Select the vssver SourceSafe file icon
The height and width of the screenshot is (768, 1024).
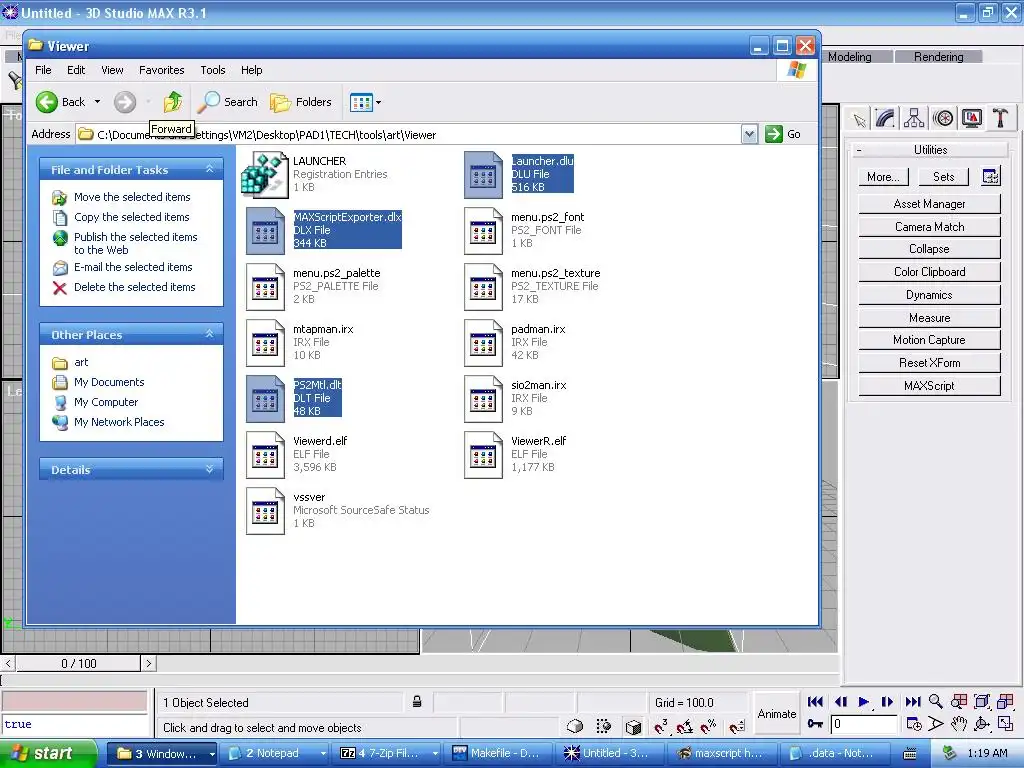coord(265,511)
